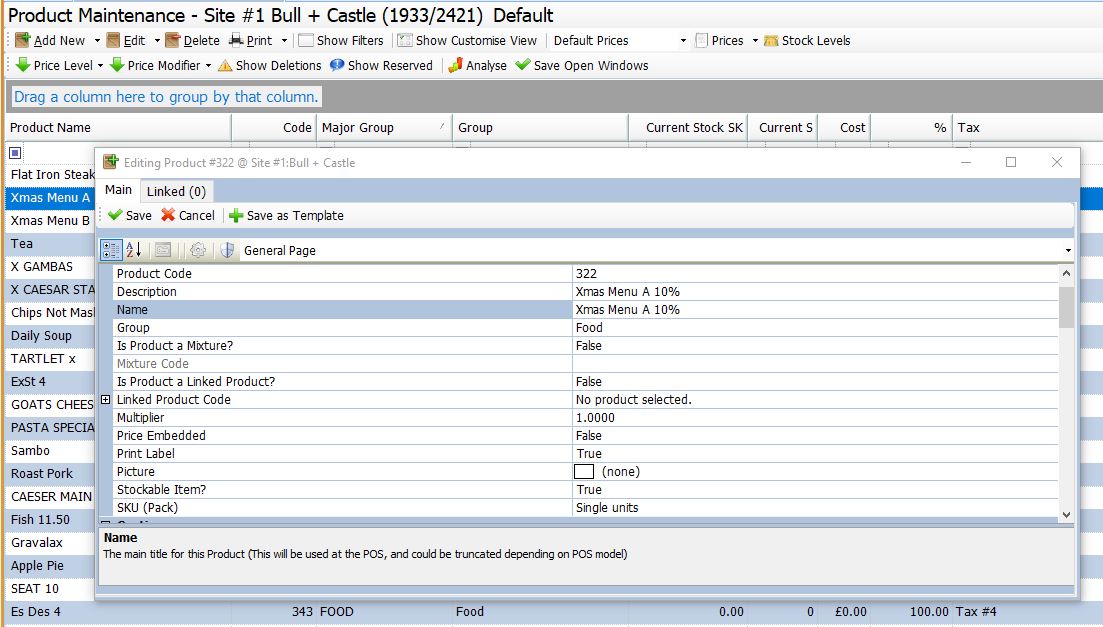This screenshot has width=1103, height=627.
Task: Click Show Reserved button
Action: click(x=381, y=65)
